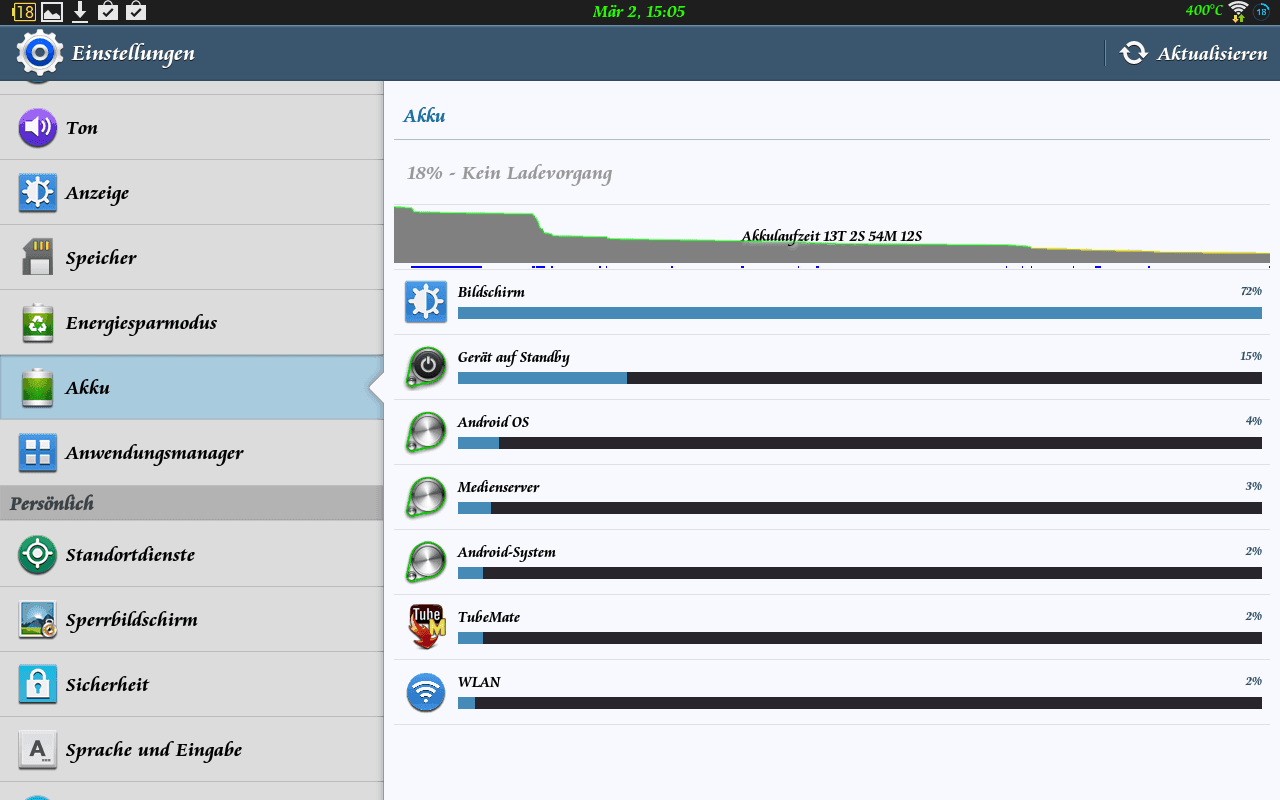
Task: Tap the first shopping bag notification icon
Action: tap(108, 12)
